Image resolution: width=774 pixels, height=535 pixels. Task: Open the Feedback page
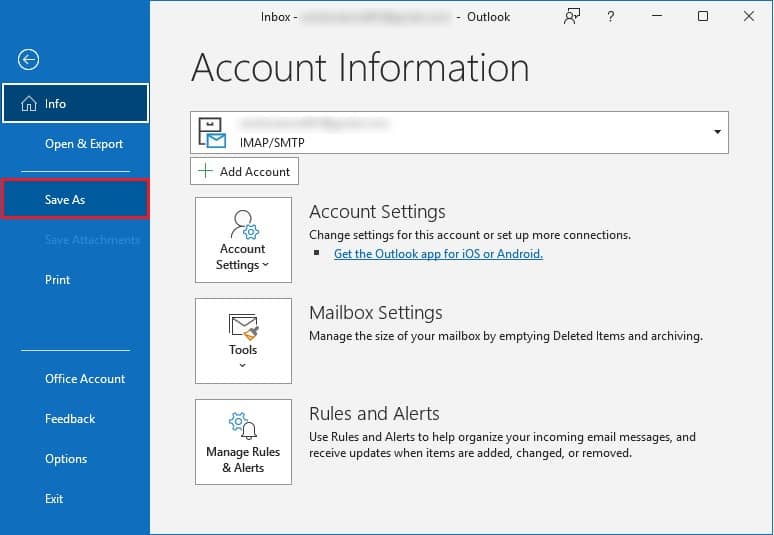pyautogui.click(x=70, y=419)
